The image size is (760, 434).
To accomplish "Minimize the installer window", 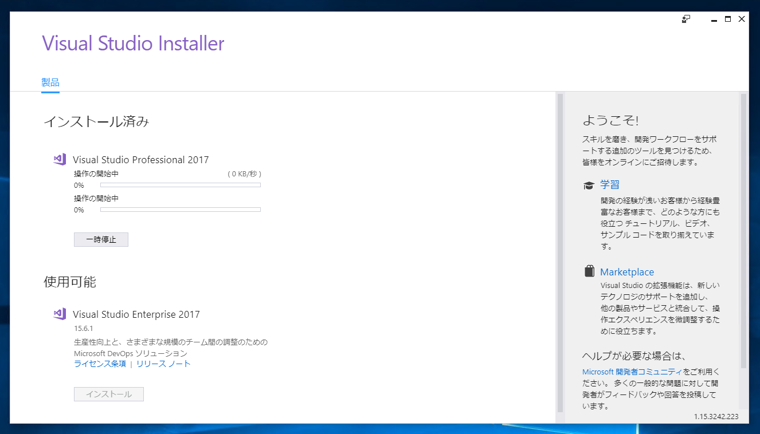I will pyautogui.click(x=713, y=19).
